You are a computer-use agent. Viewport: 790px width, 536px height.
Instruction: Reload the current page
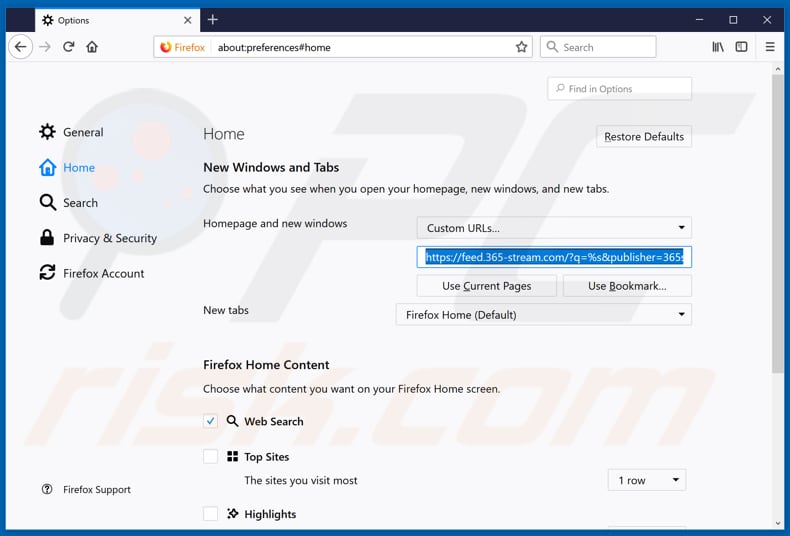[x=69, y=47]
